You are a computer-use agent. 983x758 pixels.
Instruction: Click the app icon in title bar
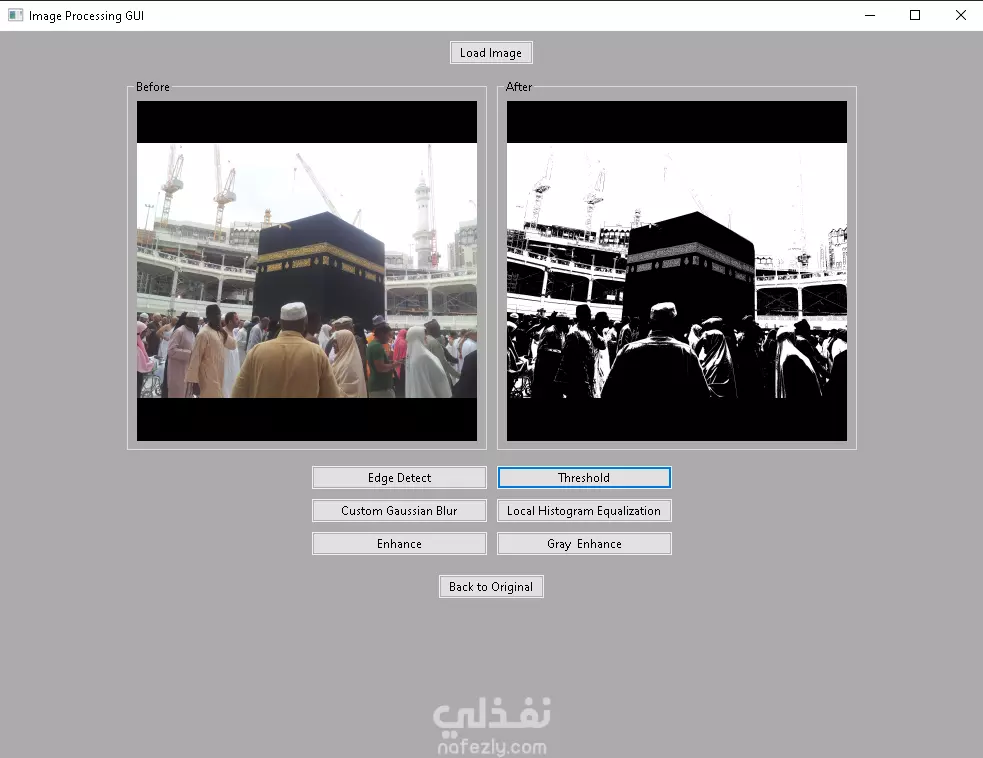click(15, 15)
